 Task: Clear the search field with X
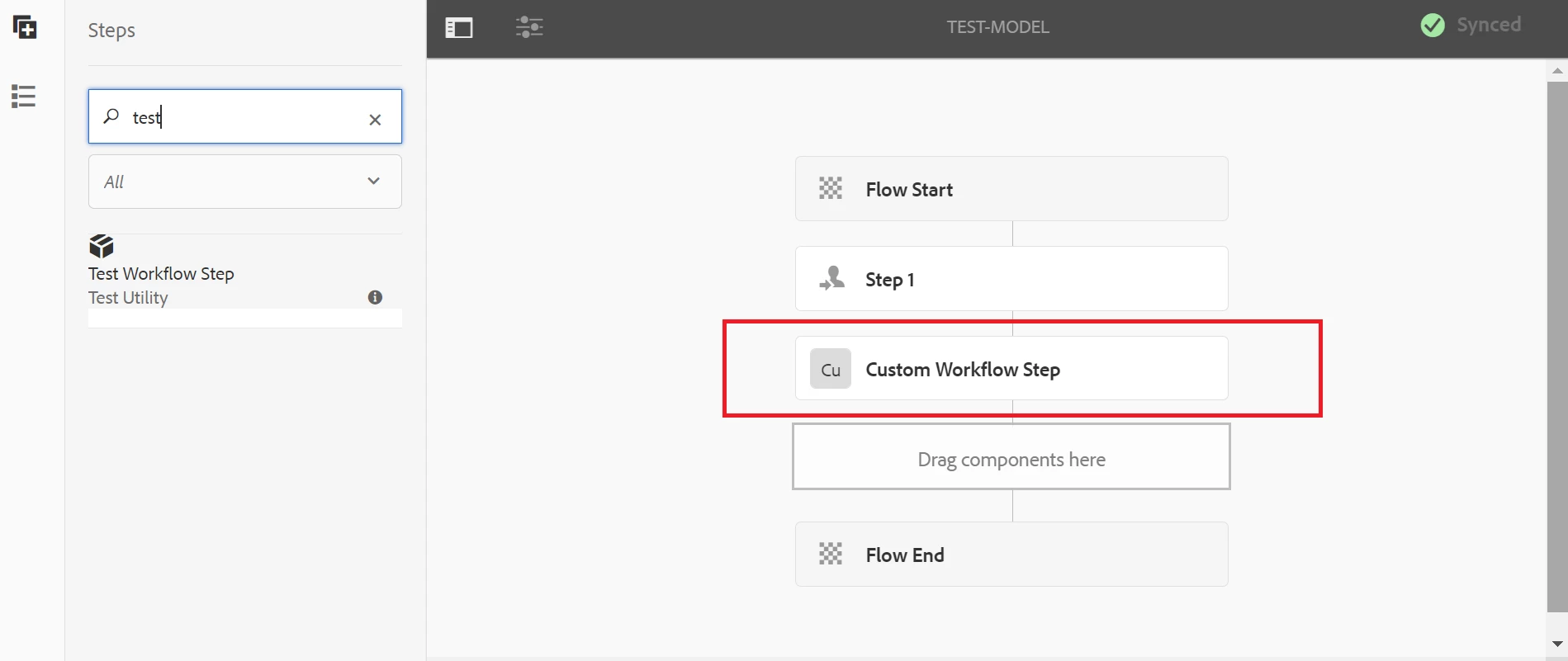[x=375, y=120]
